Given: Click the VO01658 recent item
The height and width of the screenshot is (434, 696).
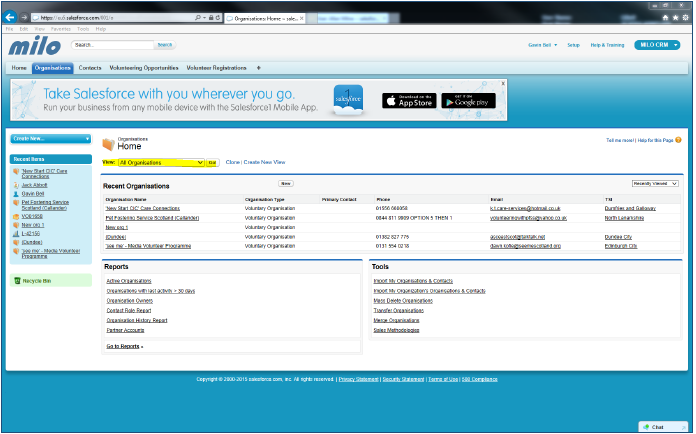Looking at the screenshot, I should (32, 217).
